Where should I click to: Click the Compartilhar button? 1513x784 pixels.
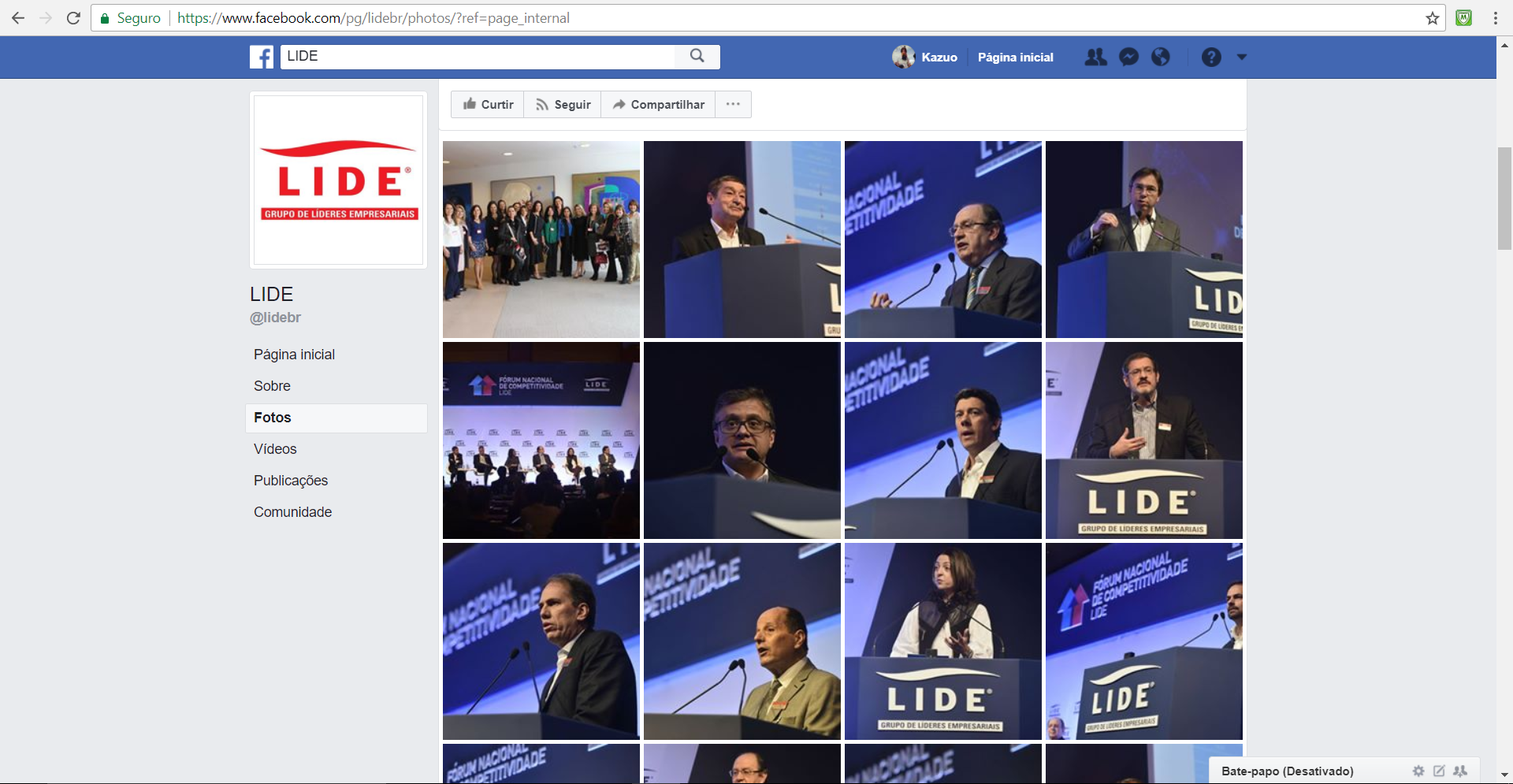pos(658,104)
